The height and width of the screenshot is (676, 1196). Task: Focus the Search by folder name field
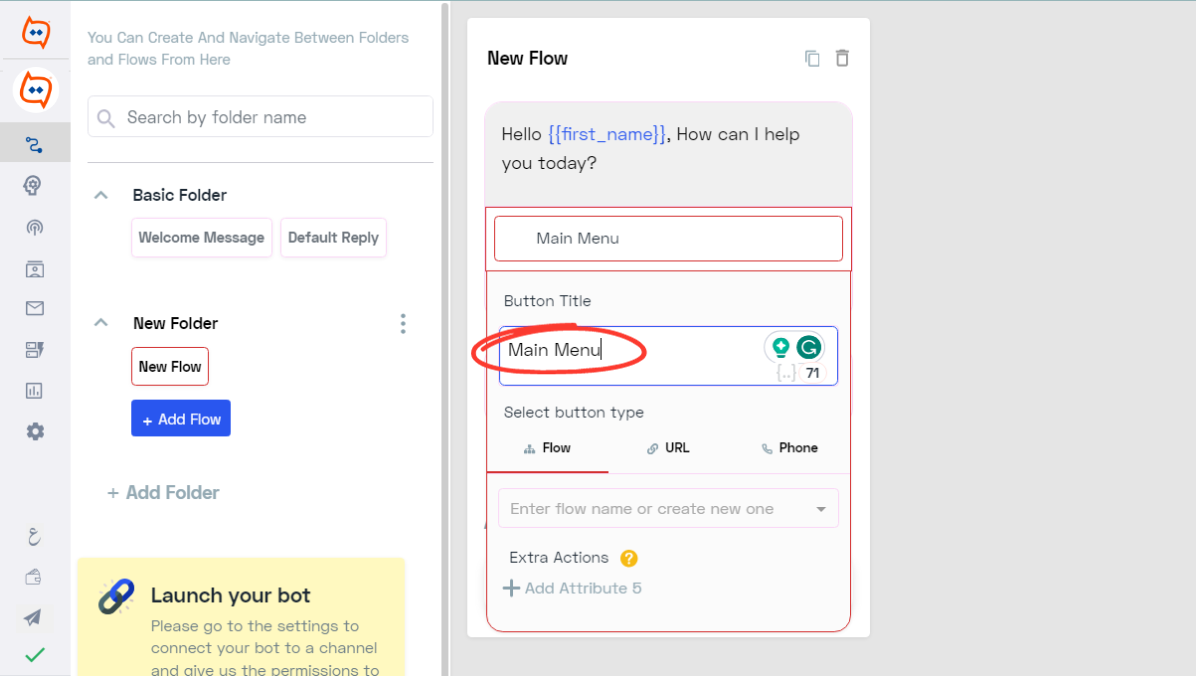click(x=260, y=117)
